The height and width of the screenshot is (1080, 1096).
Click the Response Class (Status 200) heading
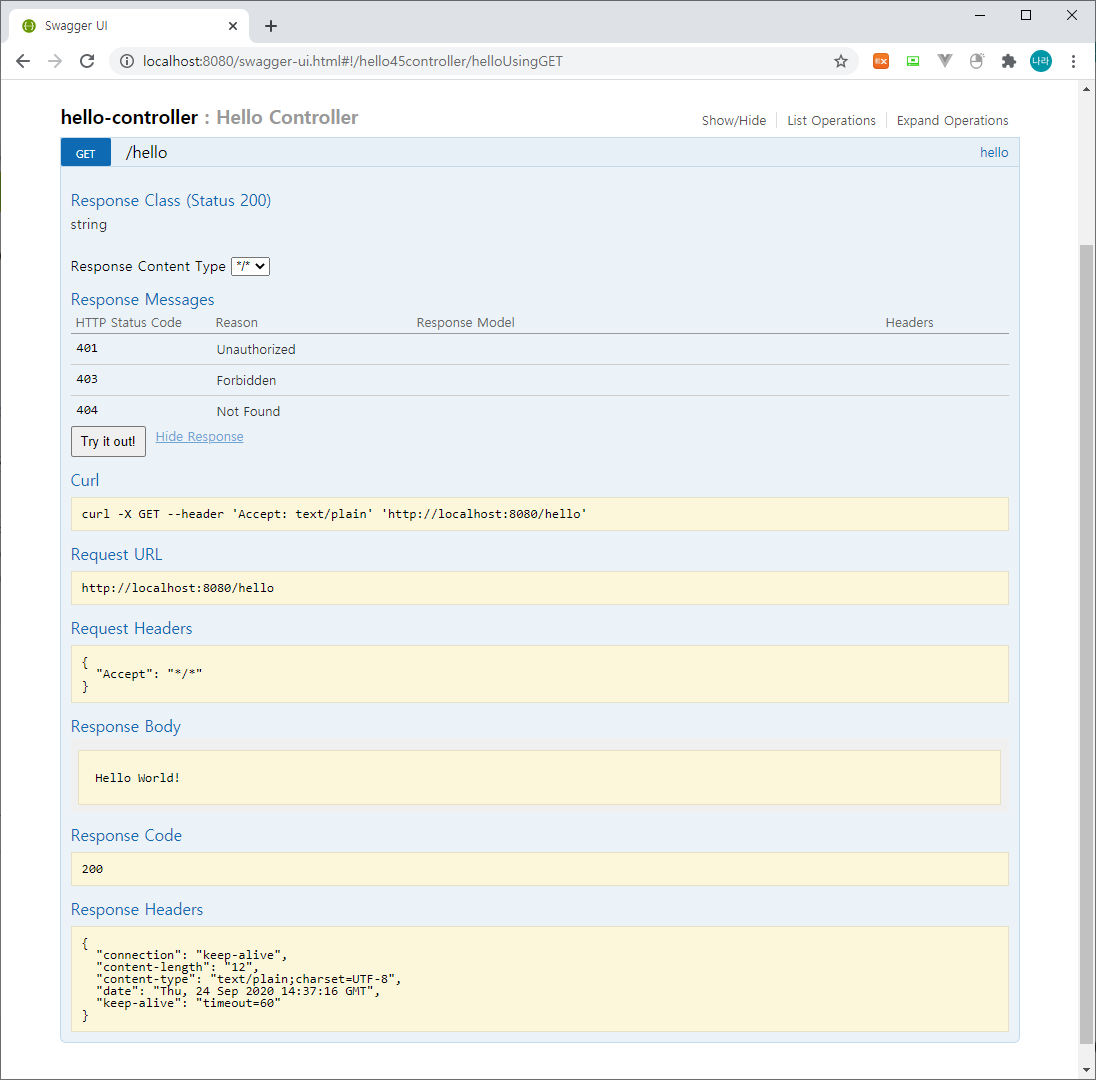[x=171, y=201]
